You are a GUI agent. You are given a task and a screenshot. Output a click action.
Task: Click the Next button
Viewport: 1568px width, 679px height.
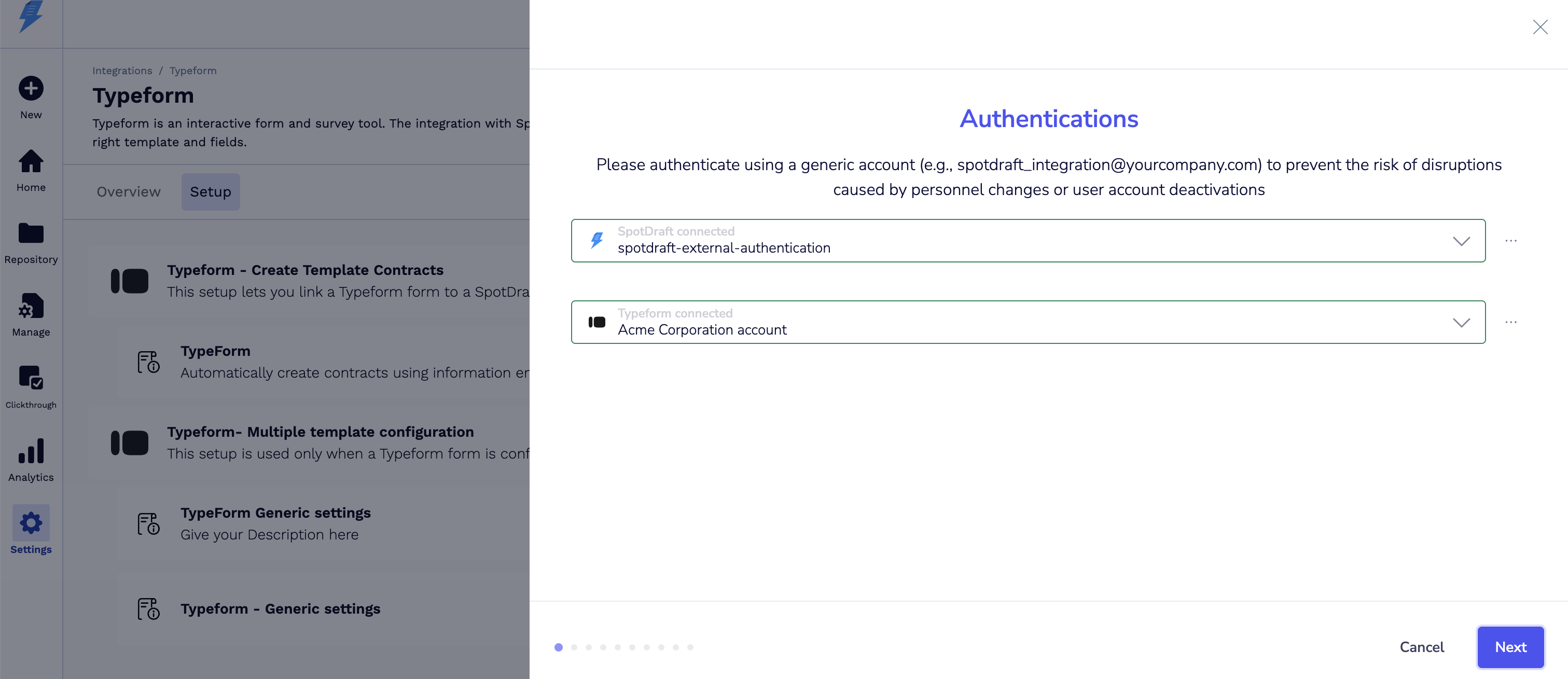point(1510,647)
